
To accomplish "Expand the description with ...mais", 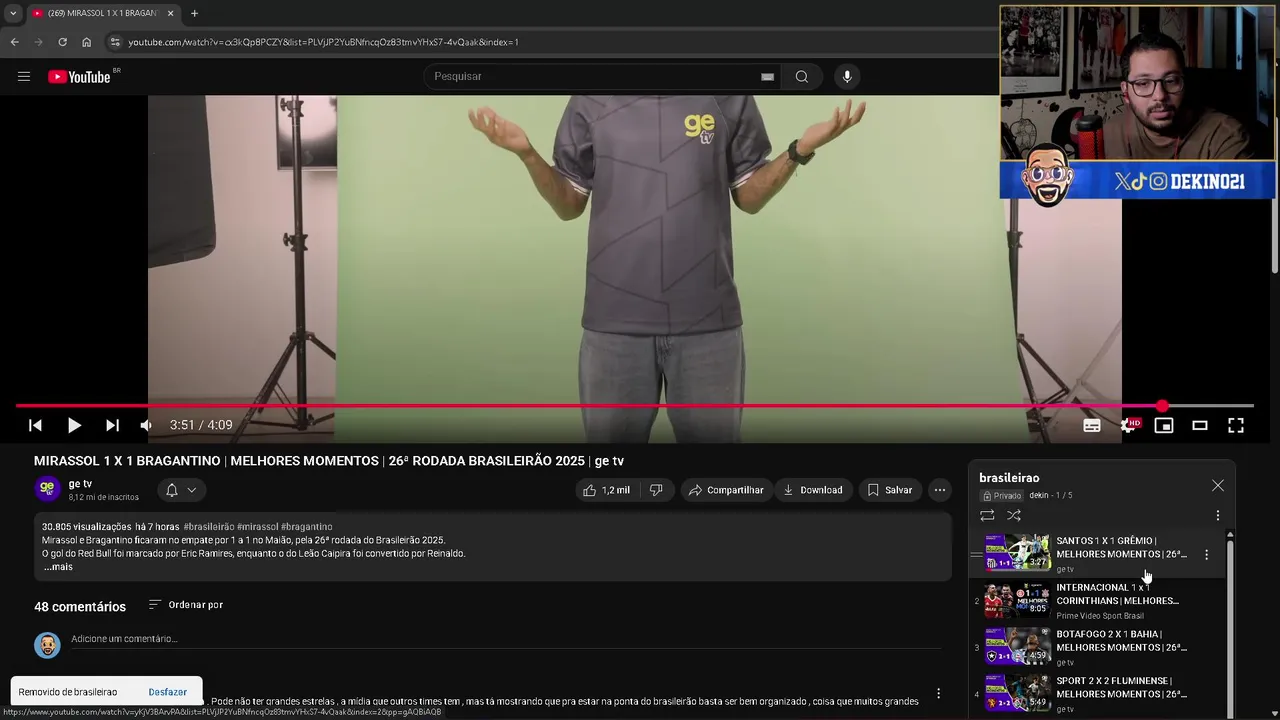I will [58, 567].
